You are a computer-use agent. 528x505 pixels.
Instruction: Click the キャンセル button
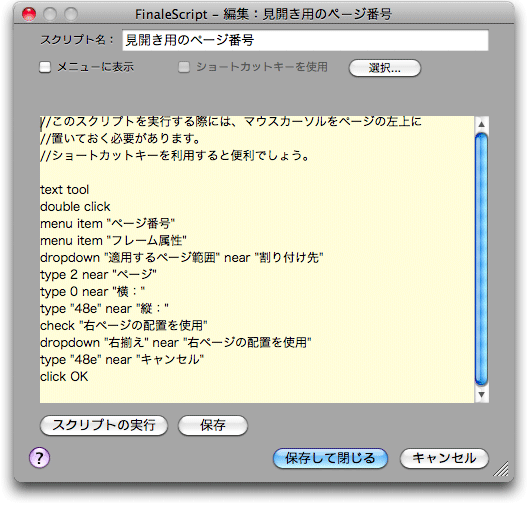click(x=444, y=458)
